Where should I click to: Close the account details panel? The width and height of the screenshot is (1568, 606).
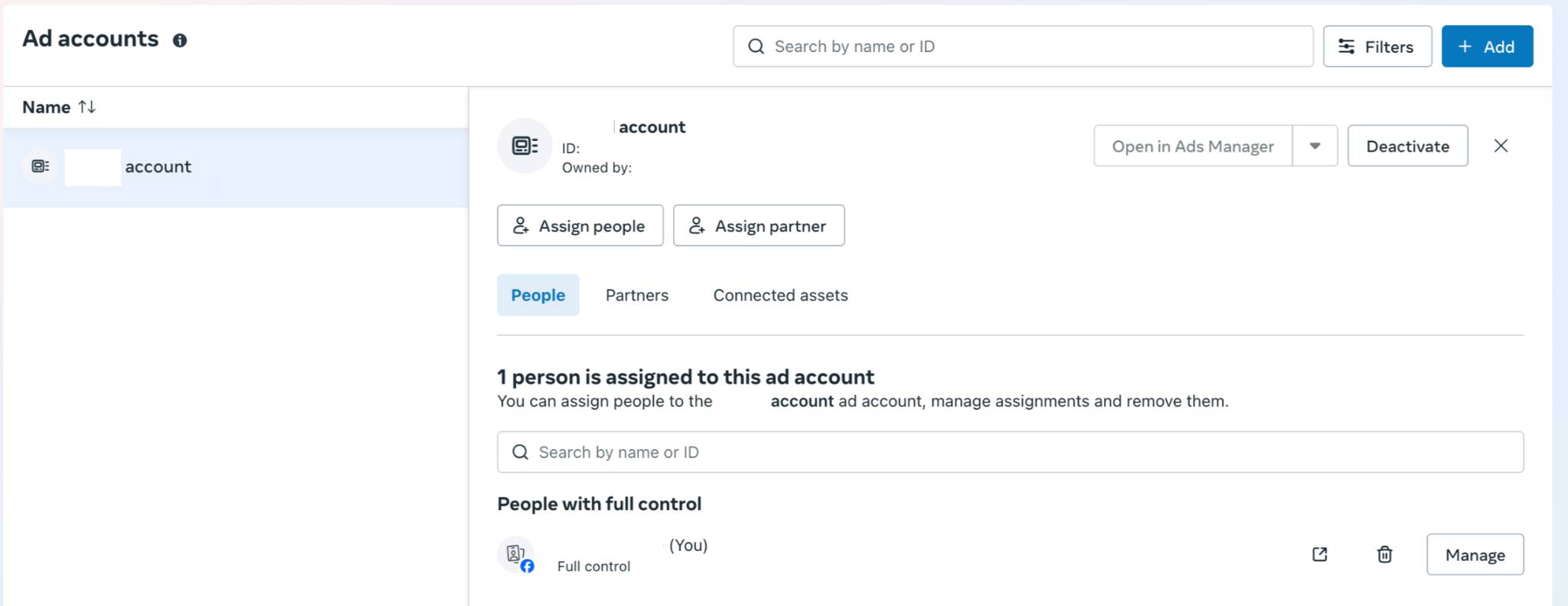click(x=1501, y=146)
